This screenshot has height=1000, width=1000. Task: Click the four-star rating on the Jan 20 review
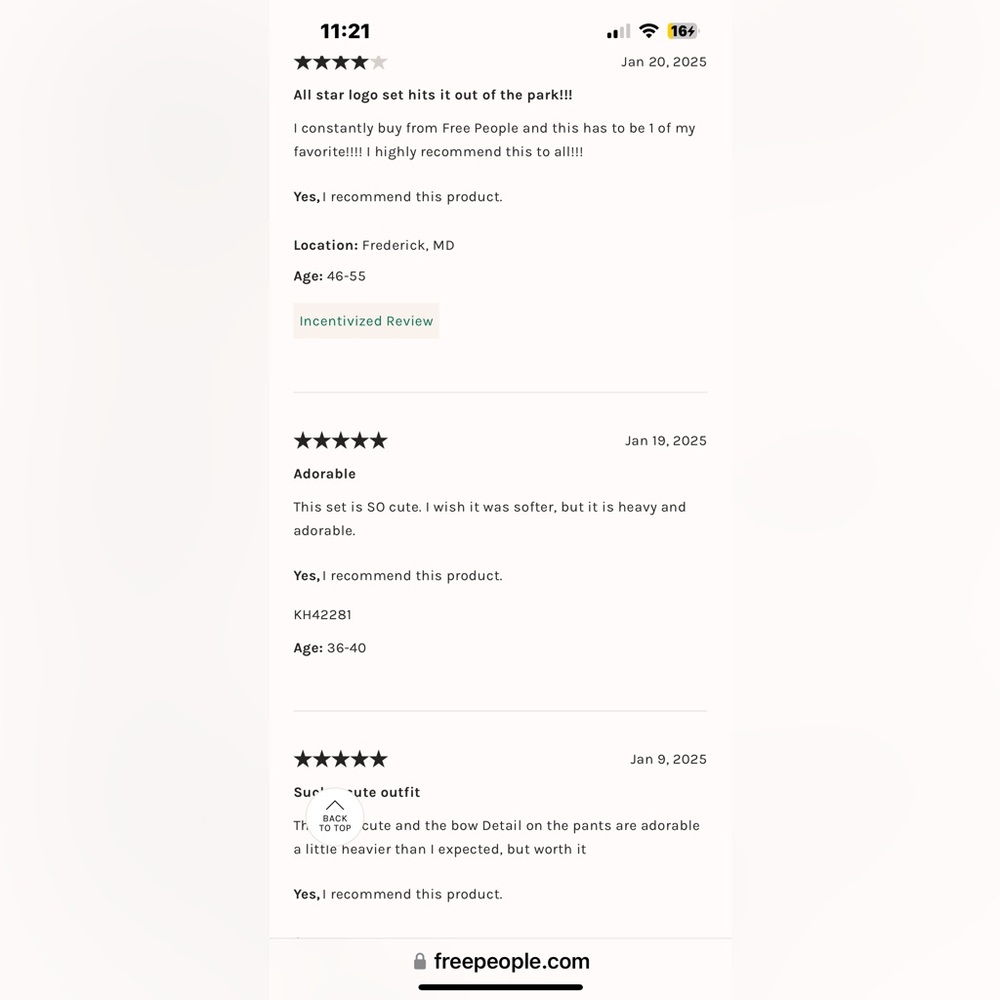point(340,62)
